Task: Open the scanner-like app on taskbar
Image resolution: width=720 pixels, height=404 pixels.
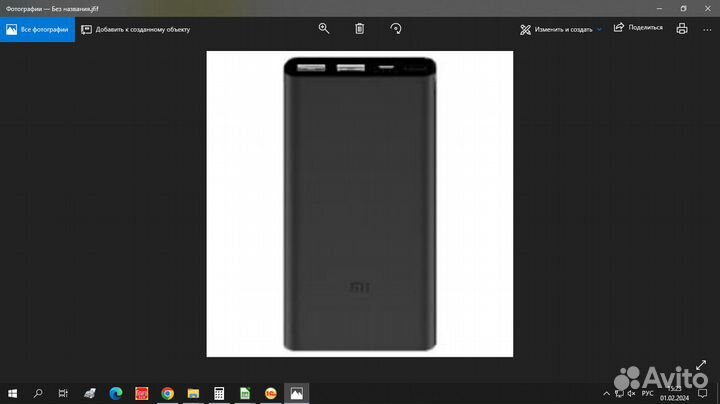Action: [x=90, y=393]
